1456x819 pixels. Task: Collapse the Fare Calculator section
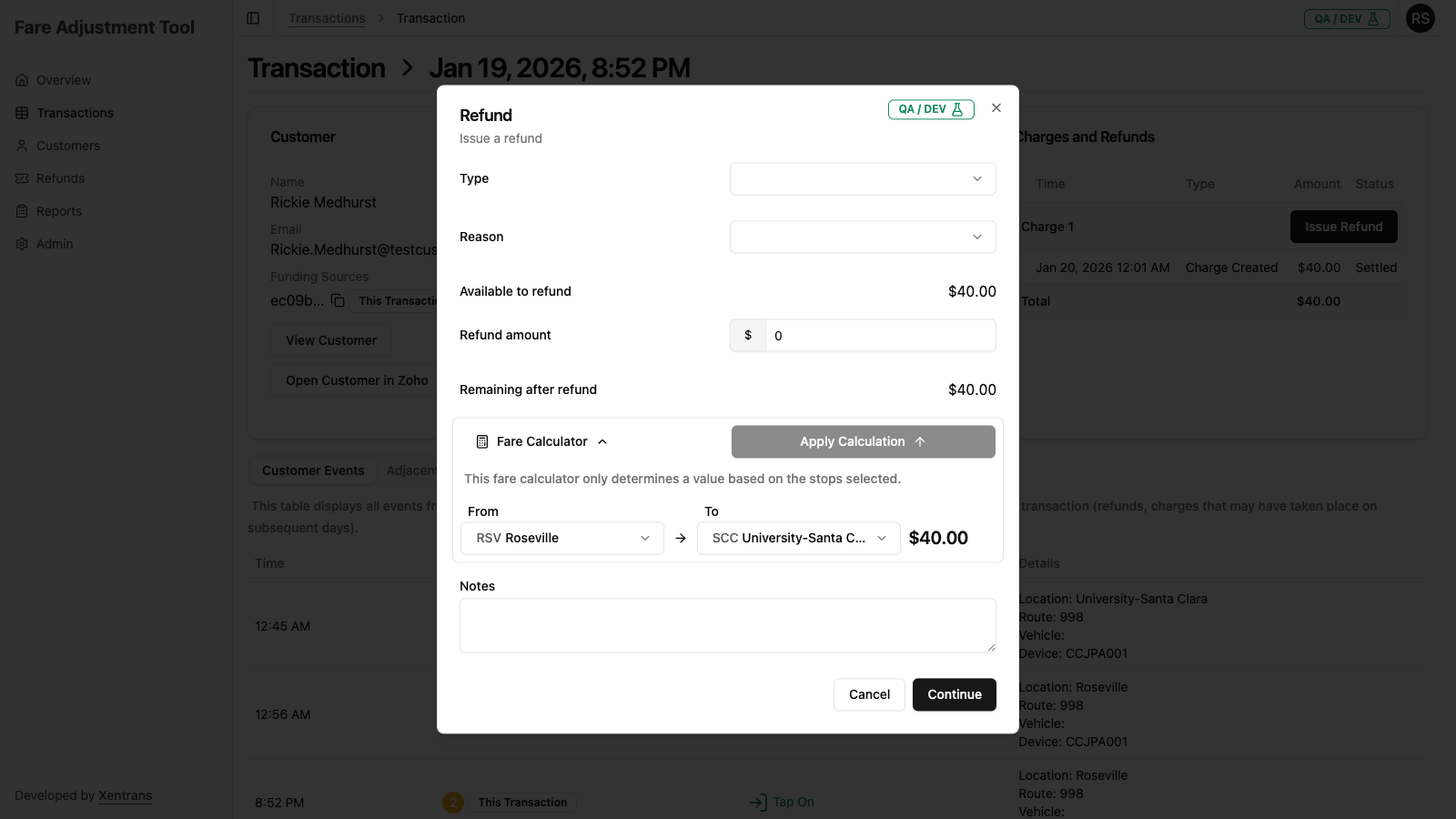coord(602,441)
